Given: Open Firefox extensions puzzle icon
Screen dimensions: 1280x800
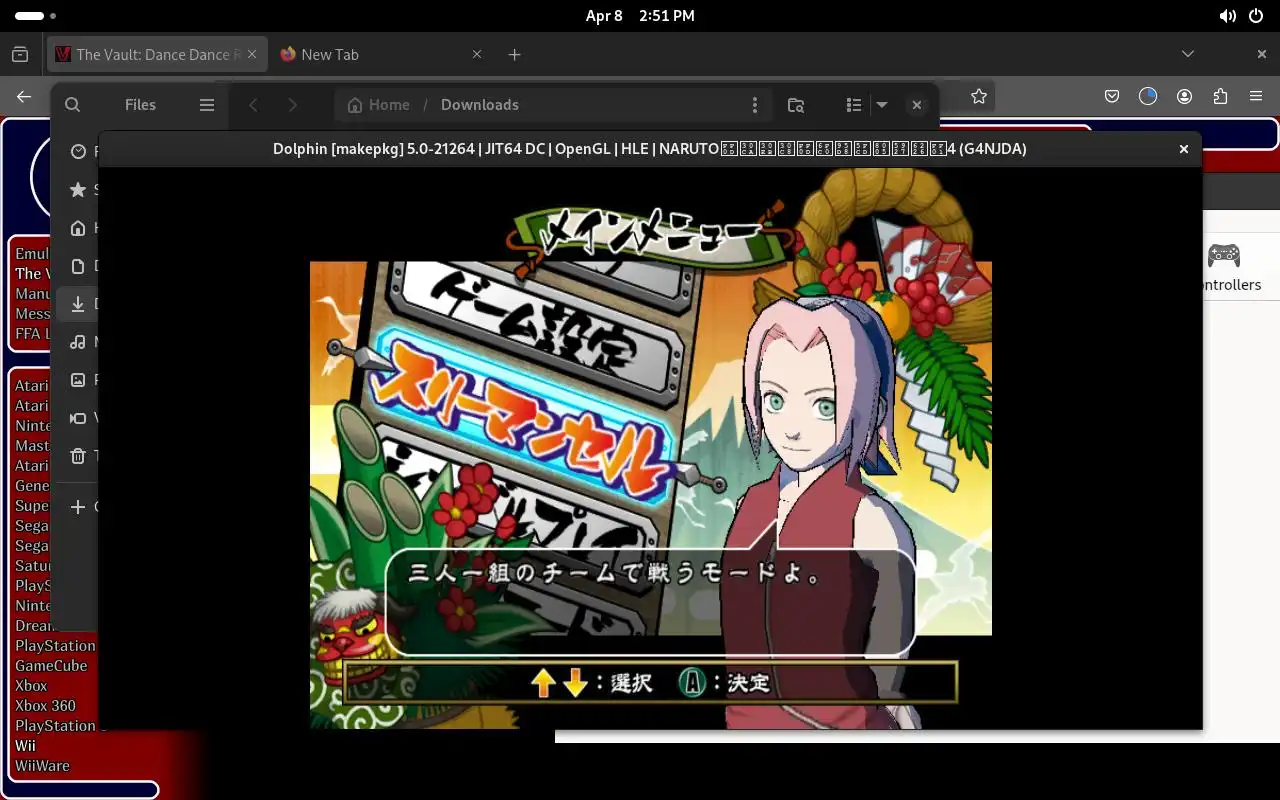Looking at the screenshot, I should [x=1220, y=97].
